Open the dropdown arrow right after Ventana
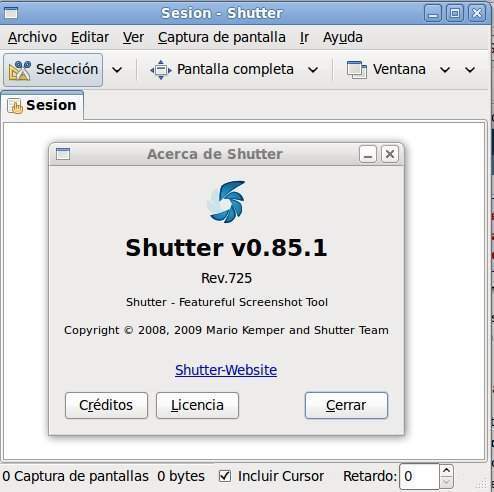The height and width of the screenshot is (492, 494). coord(445,70)
